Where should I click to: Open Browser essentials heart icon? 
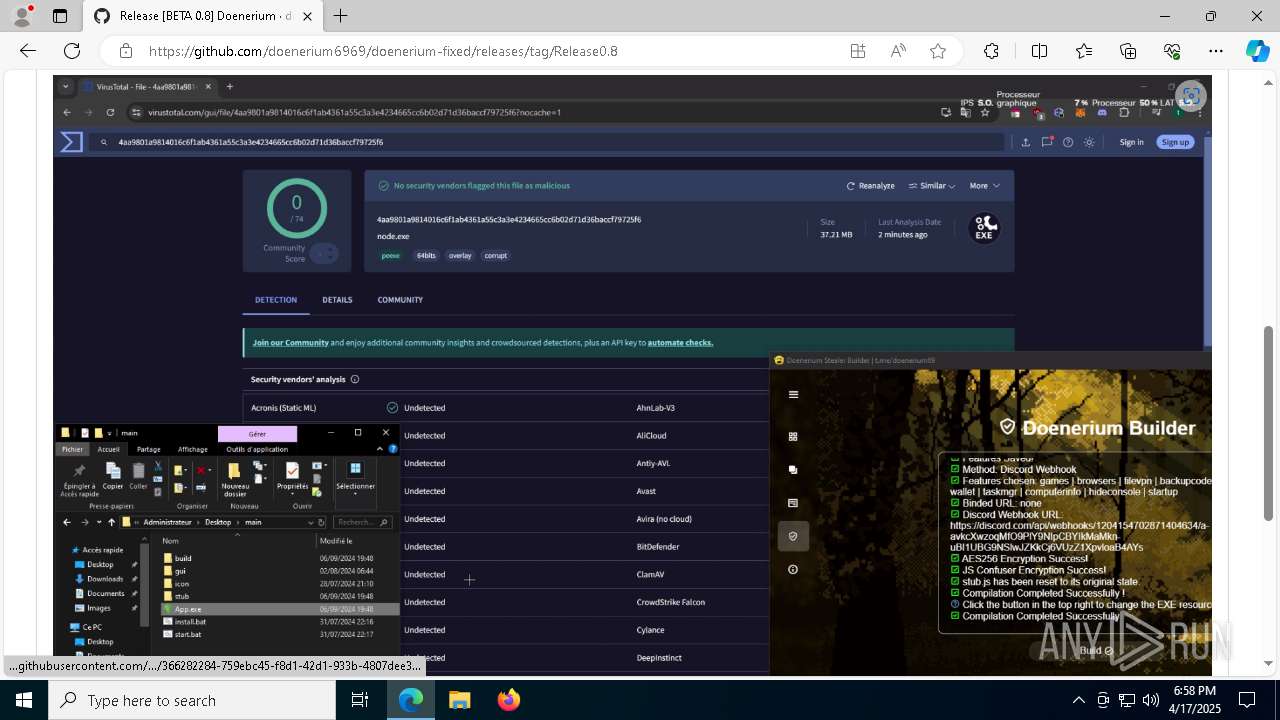(x=1172, y=51)
